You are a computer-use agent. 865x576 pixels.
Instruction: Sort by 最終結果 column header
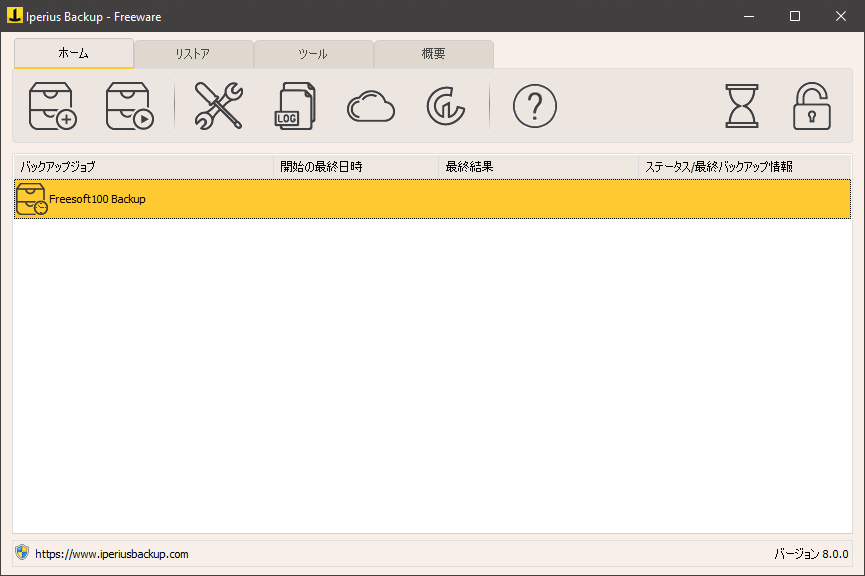538,167
